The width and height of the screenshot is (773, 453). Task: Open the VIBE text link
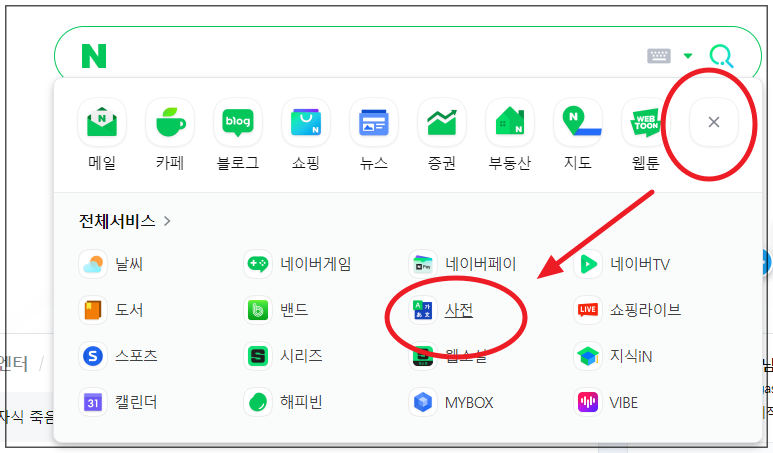[x=624, y=403]
